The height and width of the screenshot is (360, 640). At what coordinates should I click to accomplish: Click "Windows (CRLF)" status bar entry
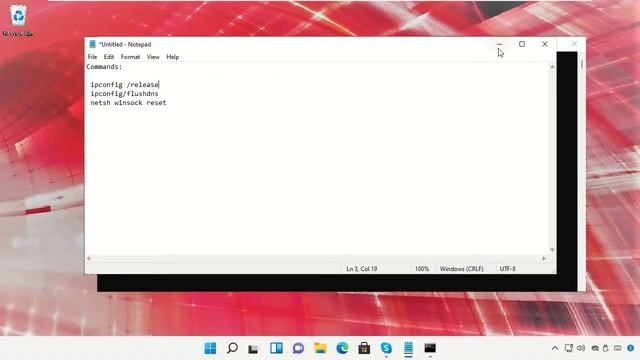point(462,269)
